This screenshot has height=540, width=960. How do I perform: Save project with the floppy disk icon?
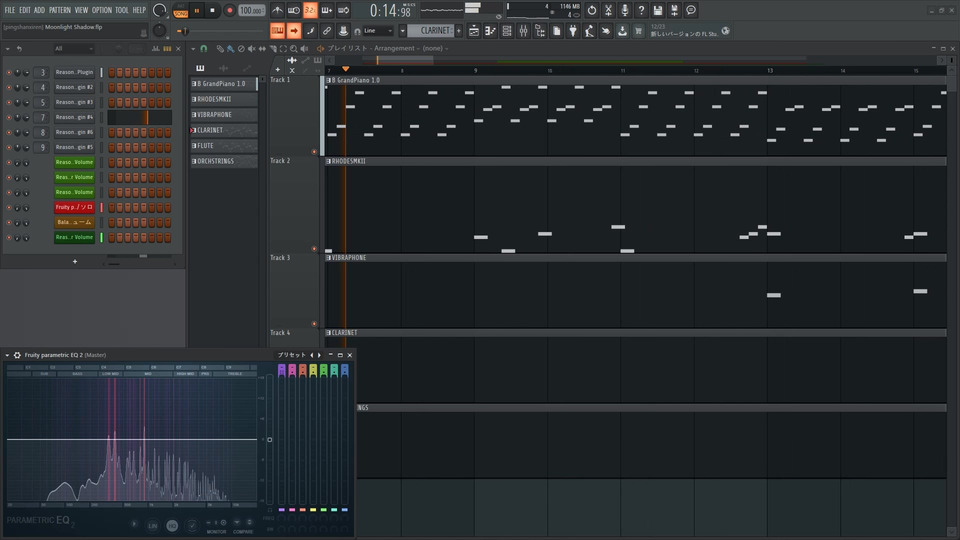(x=658, y=10)
